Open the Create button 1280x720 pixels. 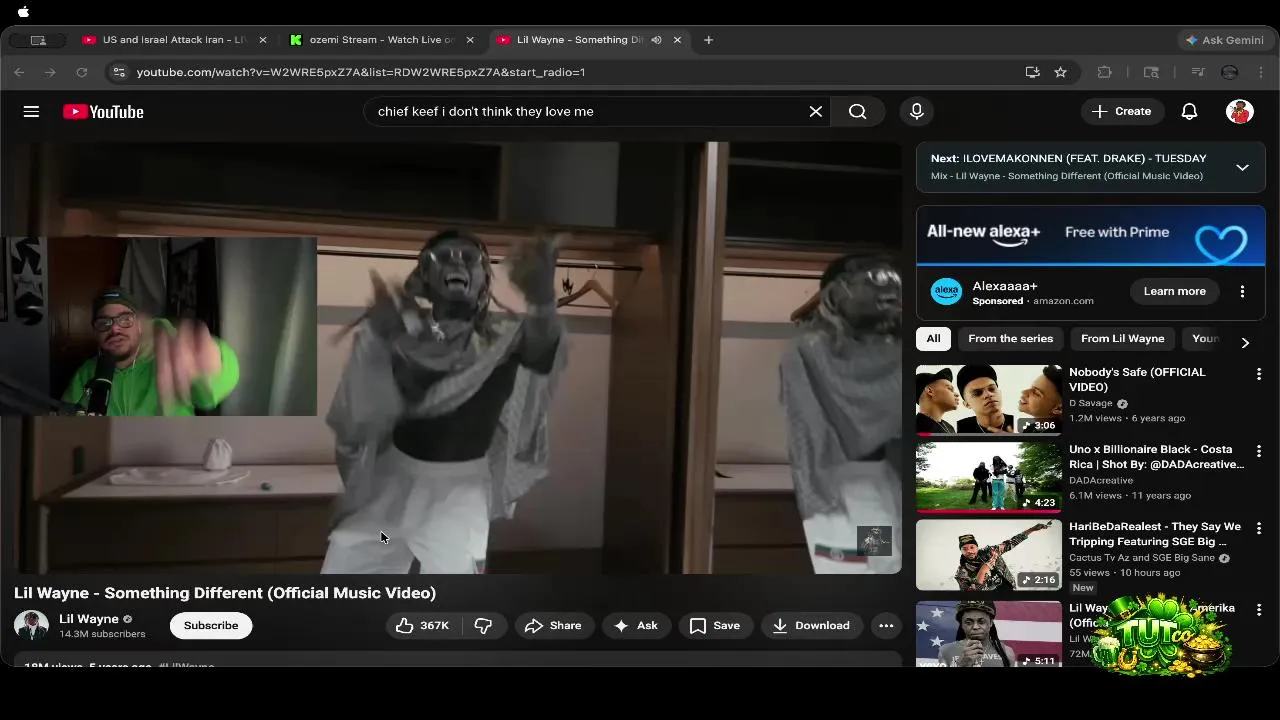pyautogui.click(x=1122, y=111)
